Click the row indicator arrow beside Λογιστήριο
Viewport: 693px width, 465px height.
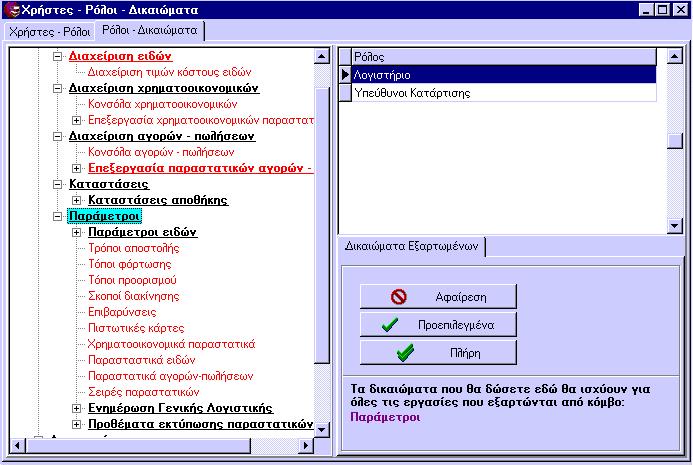[x=345, y=75]
